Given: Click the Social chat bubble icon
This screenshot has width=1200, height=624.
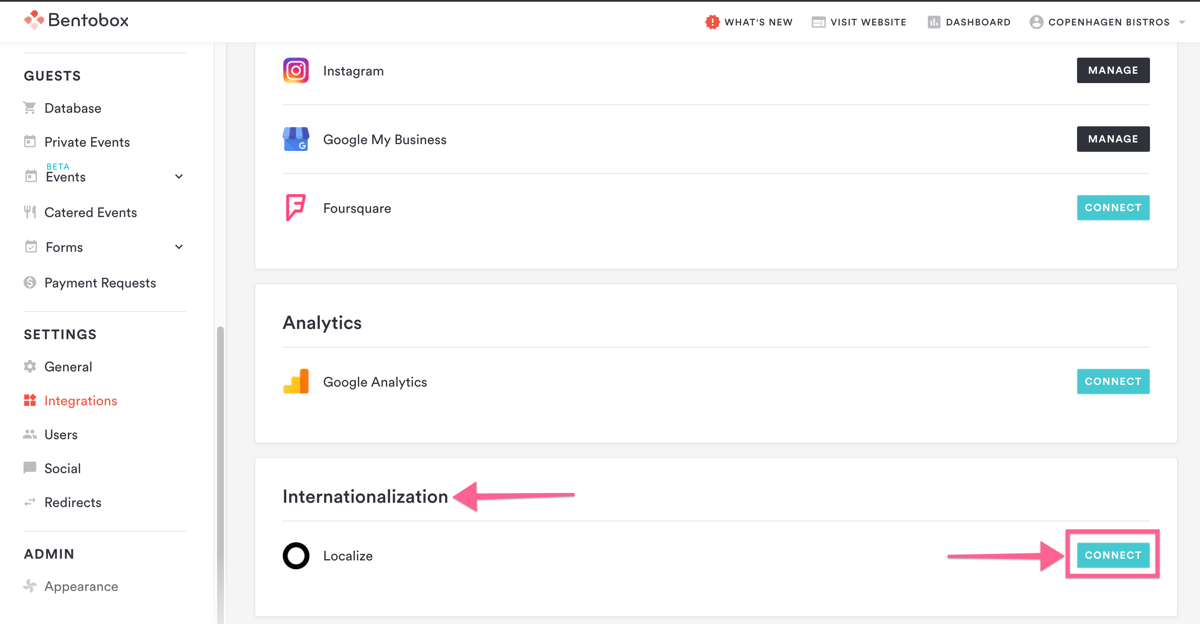Looking at the screenshot, I should click(x=30, y=468).
